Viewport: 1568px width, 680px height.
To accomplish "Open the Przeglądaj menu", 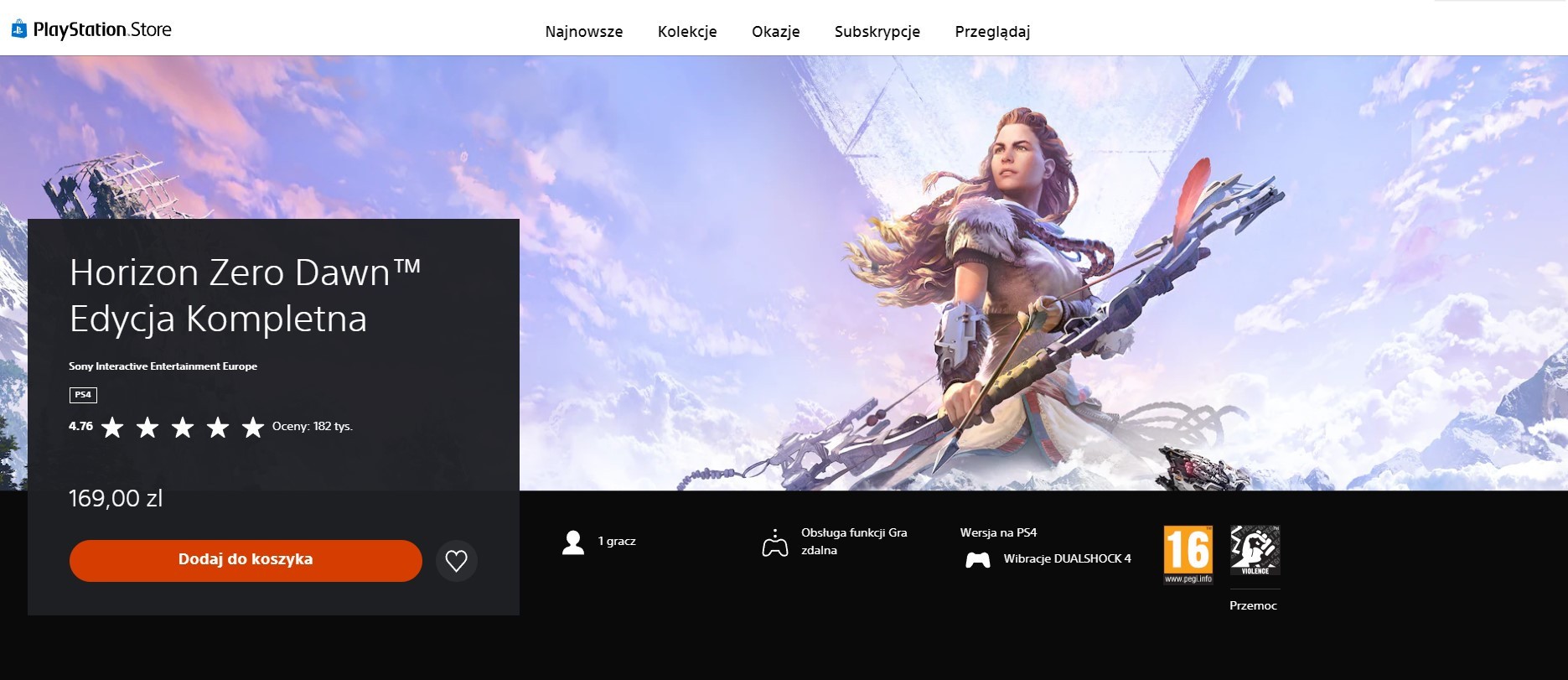I will point(992,32).
